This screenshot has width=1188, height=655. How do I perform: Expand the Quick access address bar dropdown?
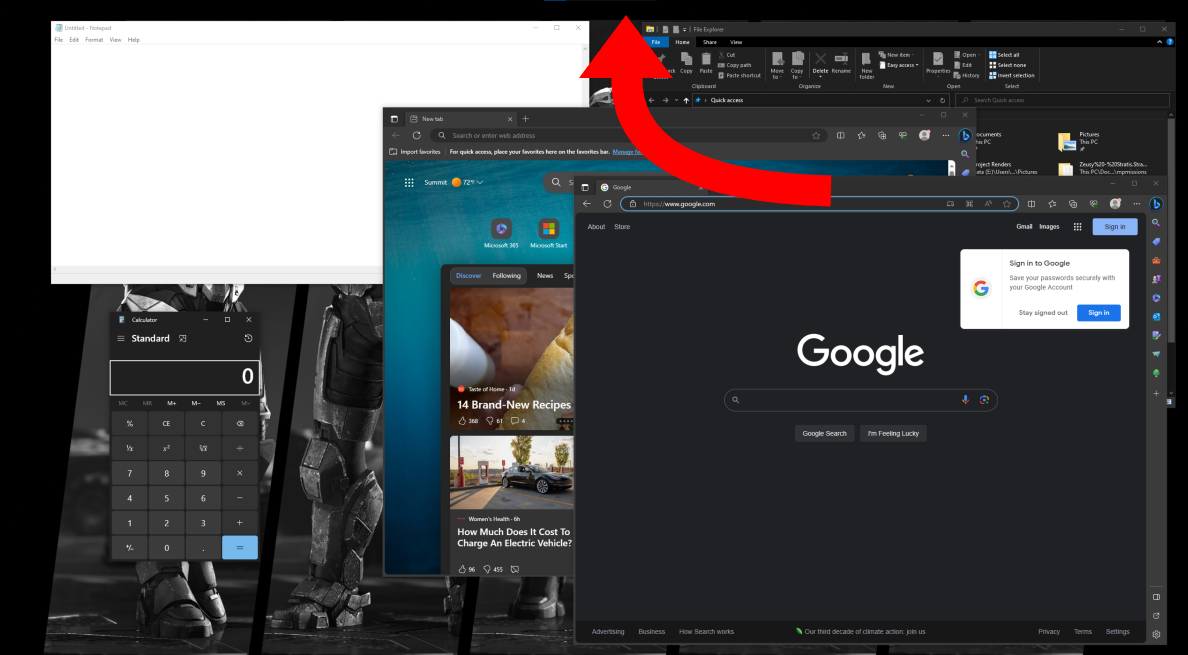[929, 100]
